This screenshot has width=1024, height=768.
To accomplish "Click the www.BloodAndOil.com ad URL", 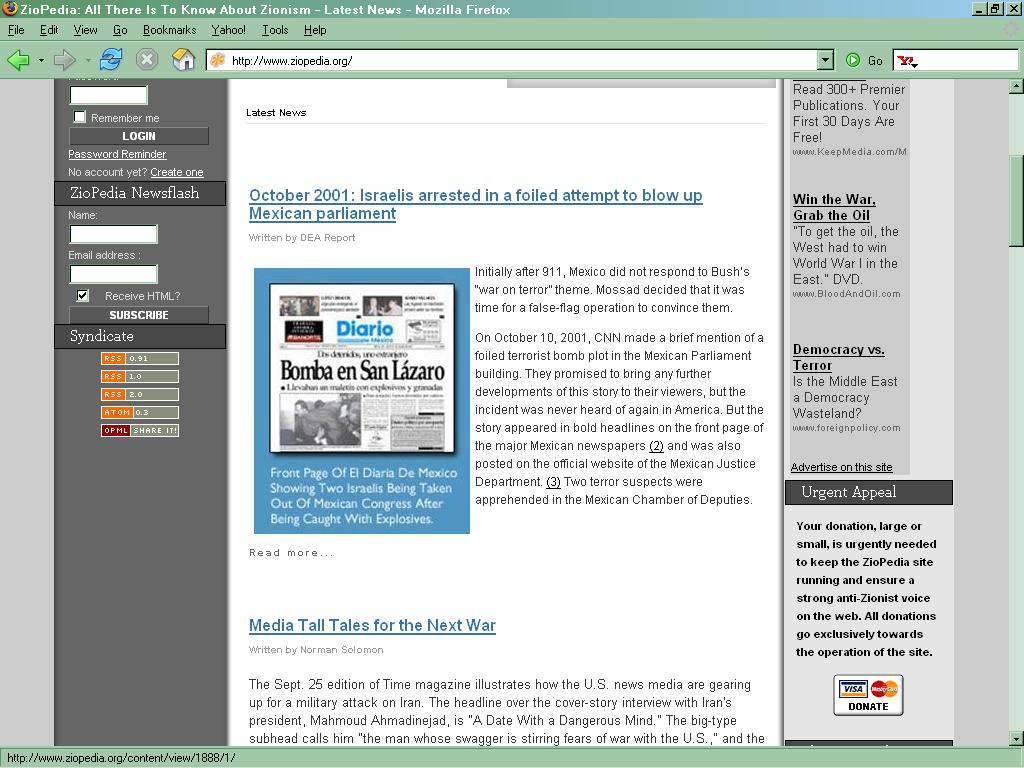I will point(846,294).
